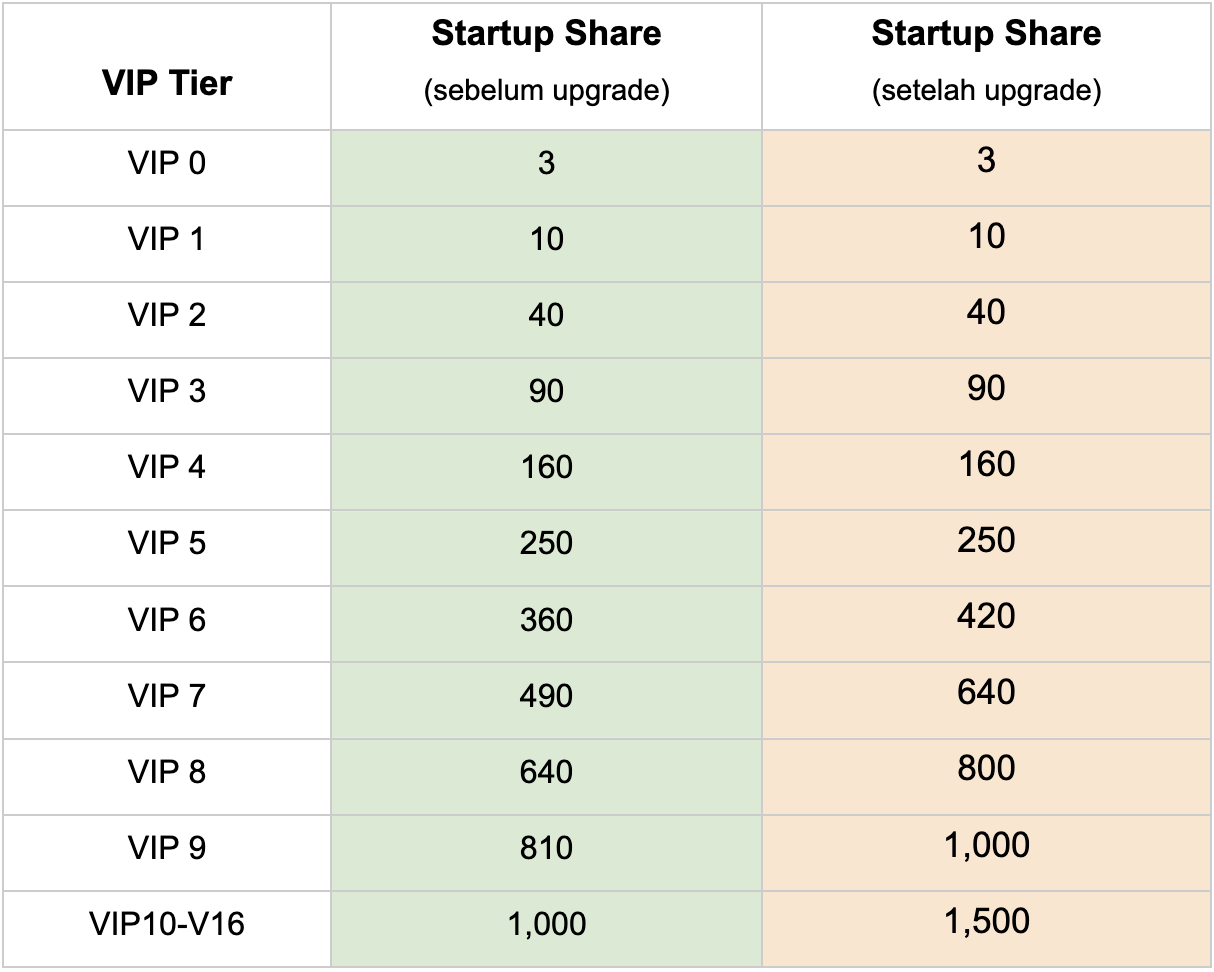
Task: Select the VIP 5 tier cell
Action: coord(167,543)
